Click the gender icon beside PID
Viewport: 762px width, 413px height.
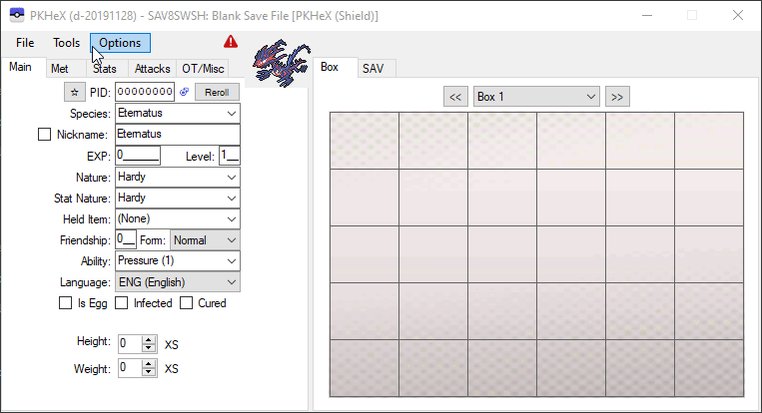[x=184, y=92]
